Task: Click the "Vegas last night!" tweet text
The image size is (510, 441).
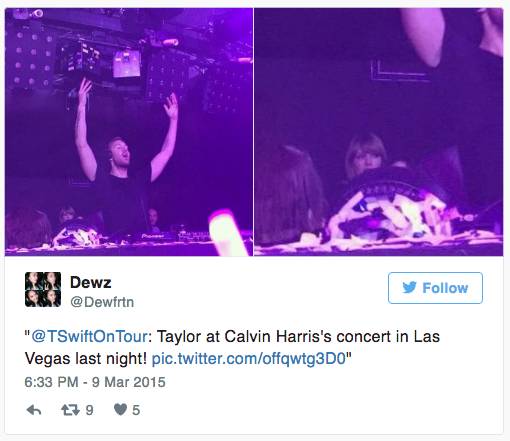Action: pyautogui.click(x=86, y=359)
